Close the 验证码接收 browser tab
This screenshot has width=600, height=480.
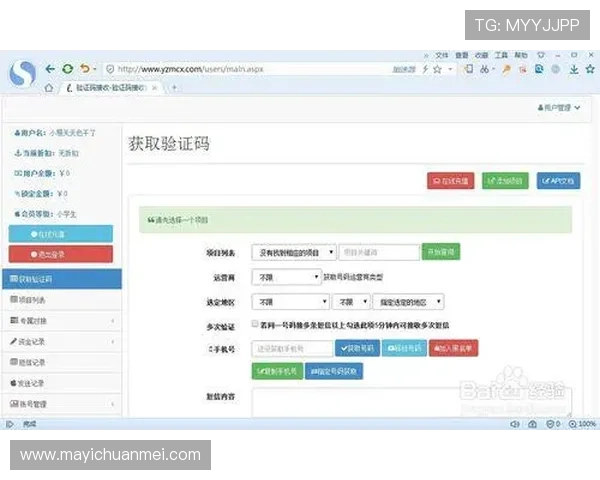[155, 88]
